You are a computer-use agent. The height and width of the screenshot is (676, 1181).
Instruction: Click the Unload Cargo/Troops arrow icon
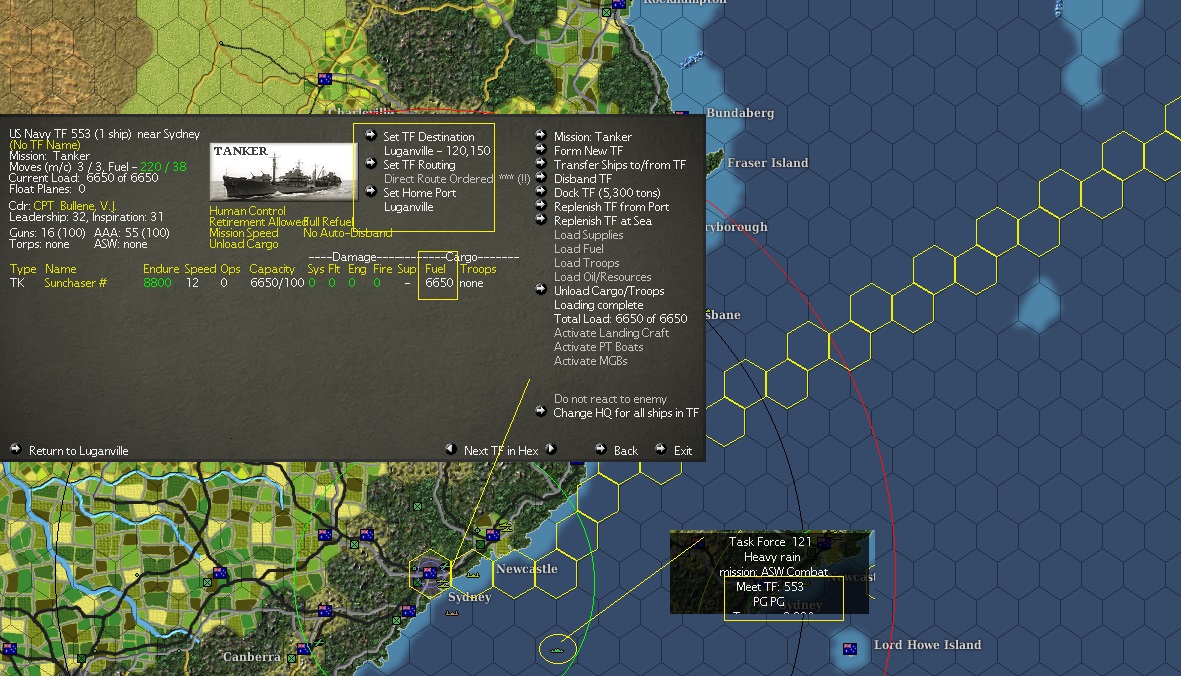coord(541,289)
